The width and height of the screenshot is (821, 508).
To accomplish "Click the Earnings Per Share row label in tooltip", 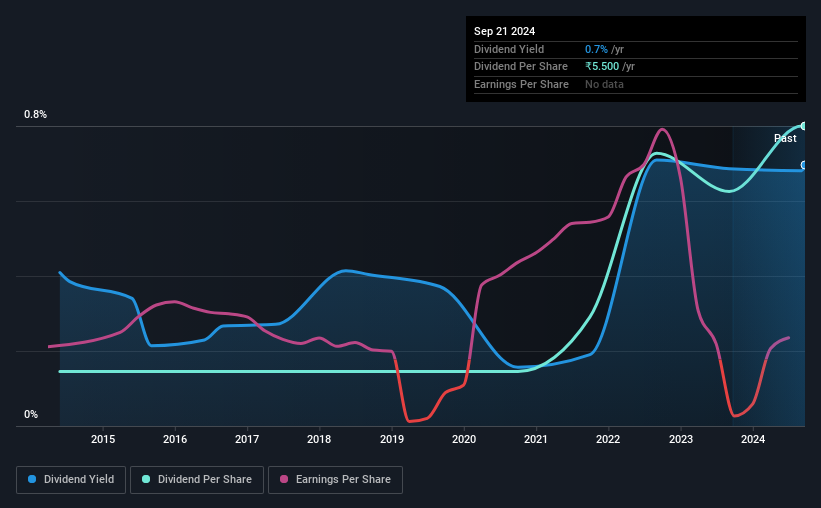I will tap(521, 84).
